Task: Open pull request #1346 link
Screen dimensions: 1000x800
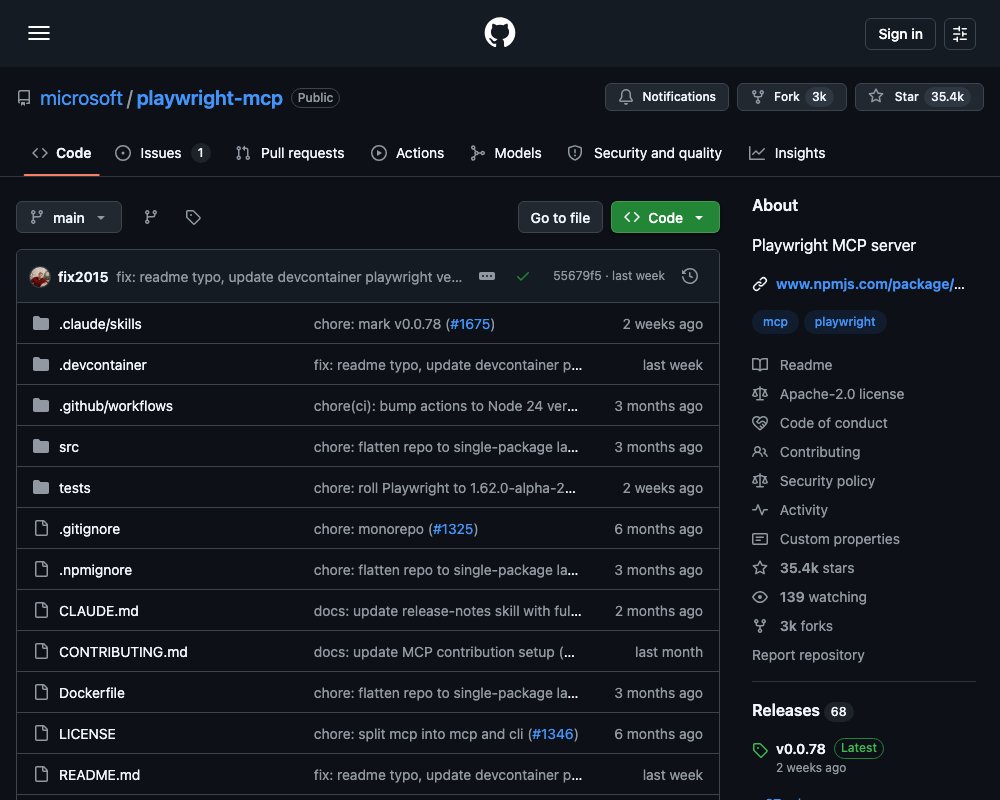Action: coord(553,734)
